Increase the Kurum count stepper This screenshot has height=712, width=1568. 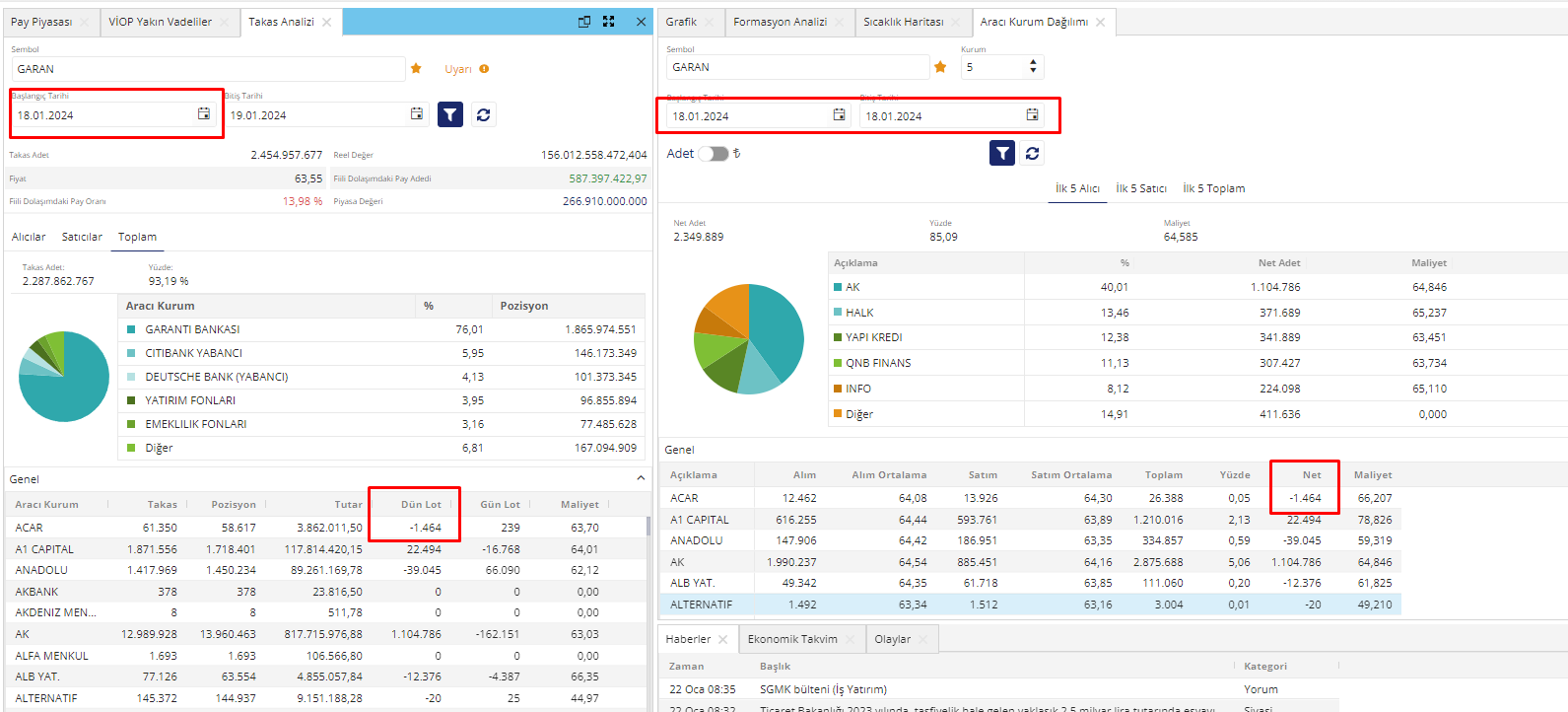(x=1033, y=62)
